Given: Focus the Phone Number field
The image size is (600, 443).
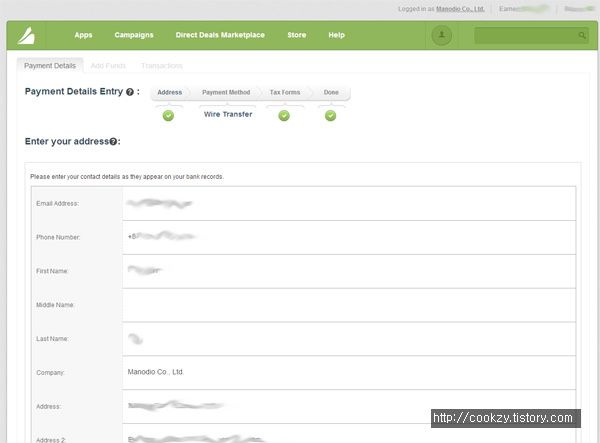Looking at the screenshot, I should tap(349, 237).
